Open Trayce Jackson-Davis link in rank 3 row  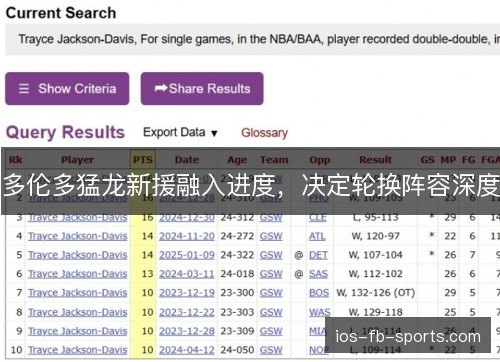coord(77,217)
